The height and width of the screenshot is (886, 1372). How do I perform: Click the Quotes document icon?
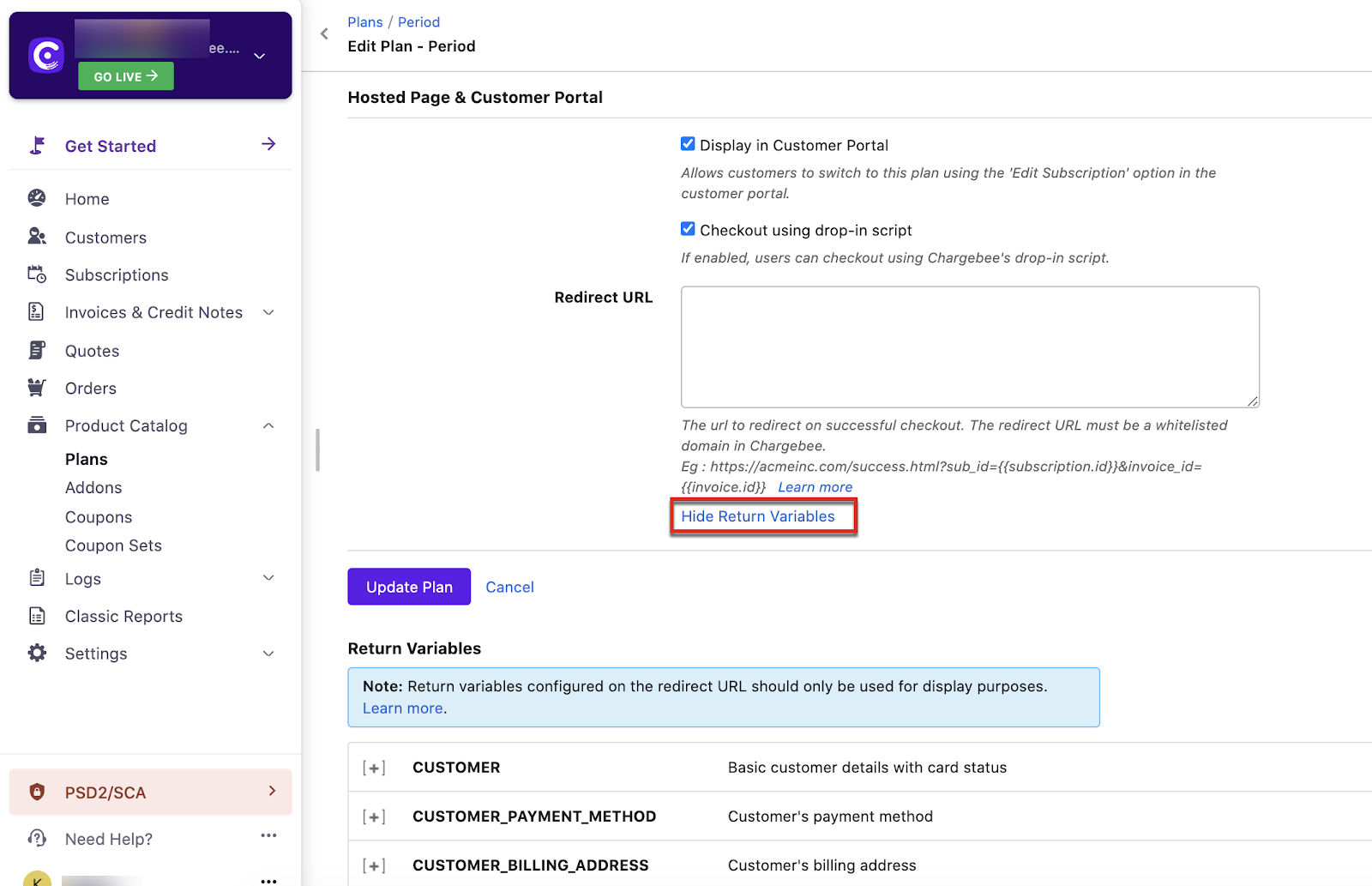(x=37, y=350)
